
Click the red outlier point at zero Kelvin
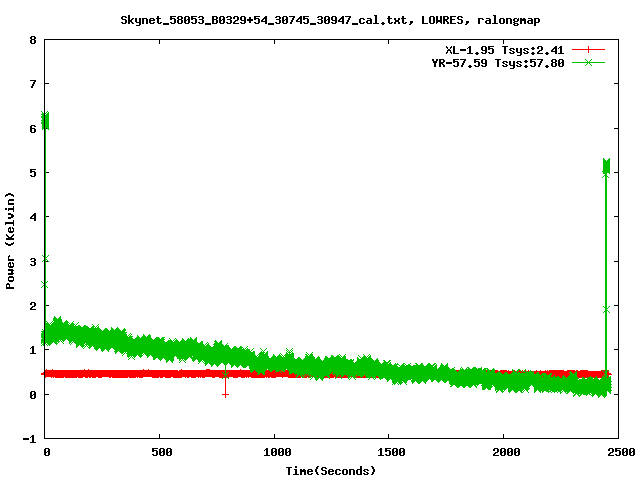(225, 394)
